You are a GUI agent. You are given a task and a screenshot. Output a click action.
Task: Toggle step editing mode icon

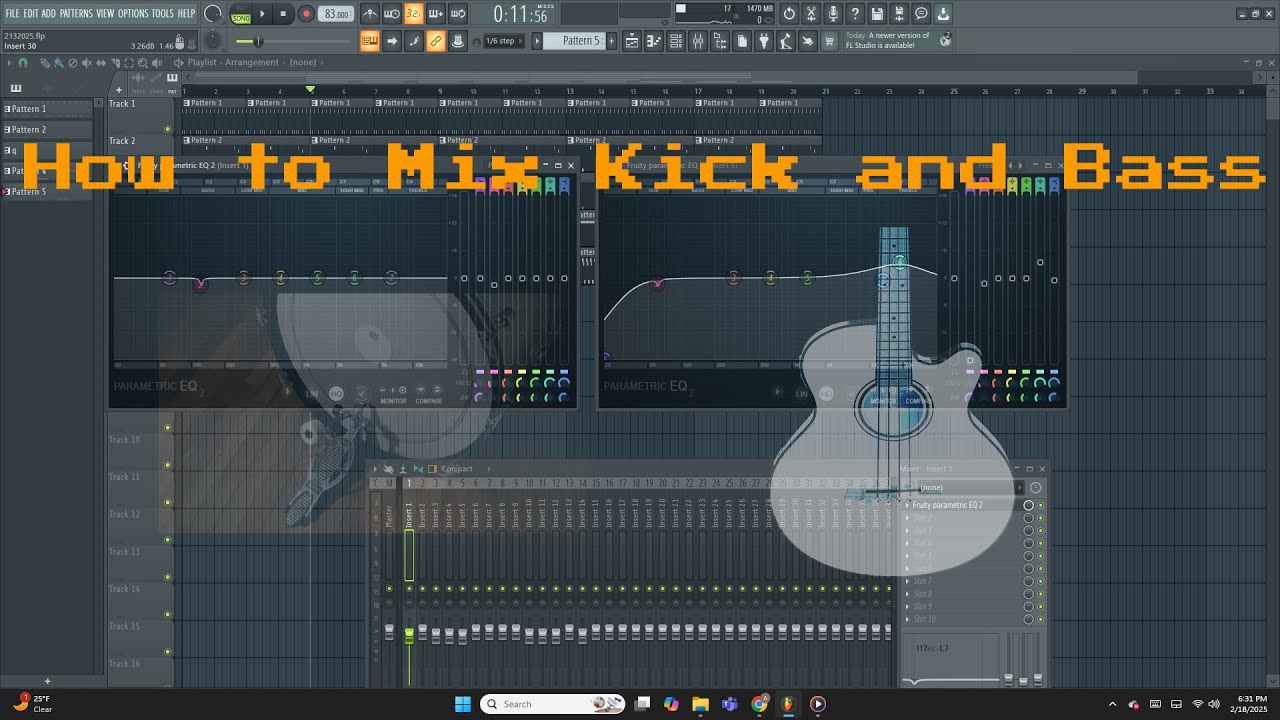click(x=414, y=41)
